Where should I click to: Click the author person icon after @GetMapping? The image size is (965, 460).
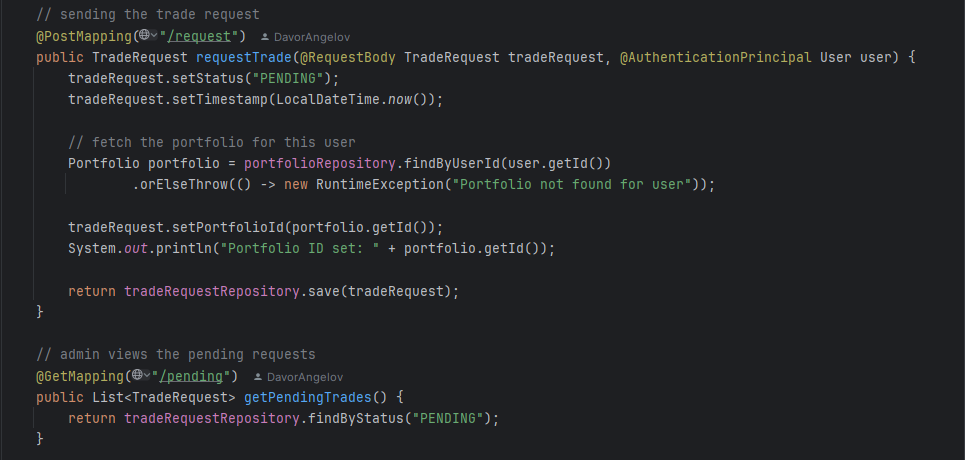(x=258, y=377)
